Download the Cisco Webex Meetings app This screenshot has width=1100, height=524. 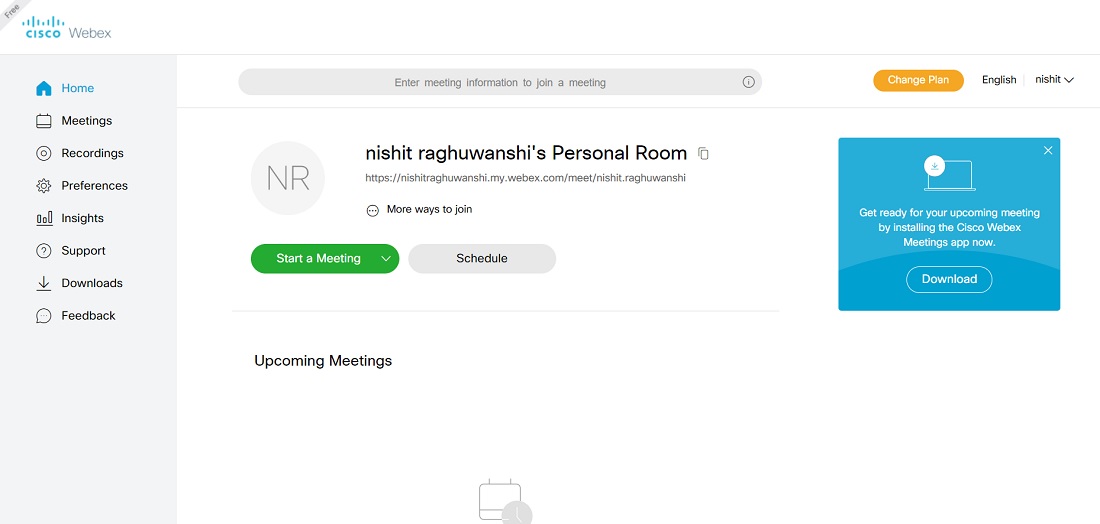pyautogui.click(x=949, y=279)
